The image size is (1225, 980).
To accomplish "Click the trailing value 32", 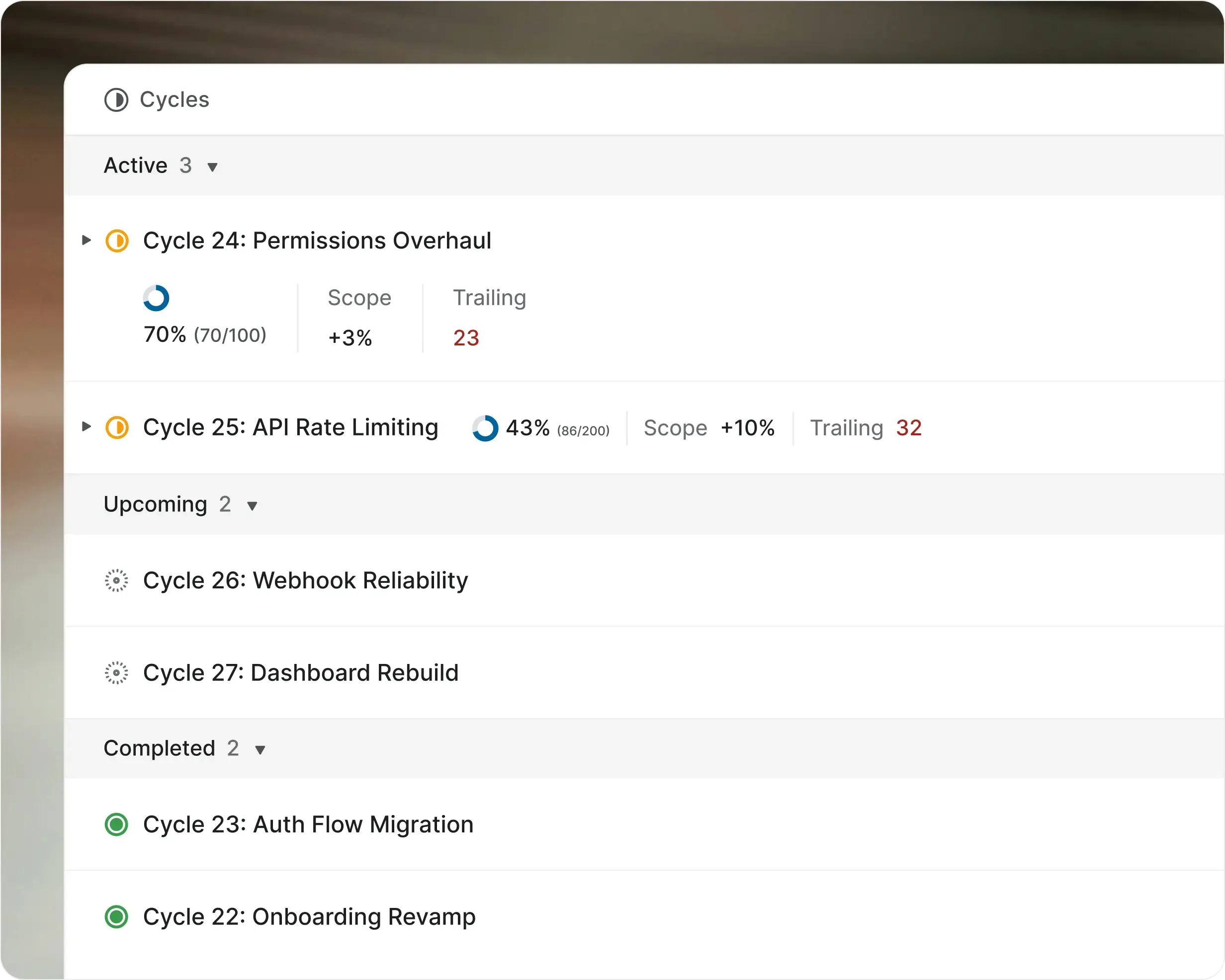I will tap(908, 428).
